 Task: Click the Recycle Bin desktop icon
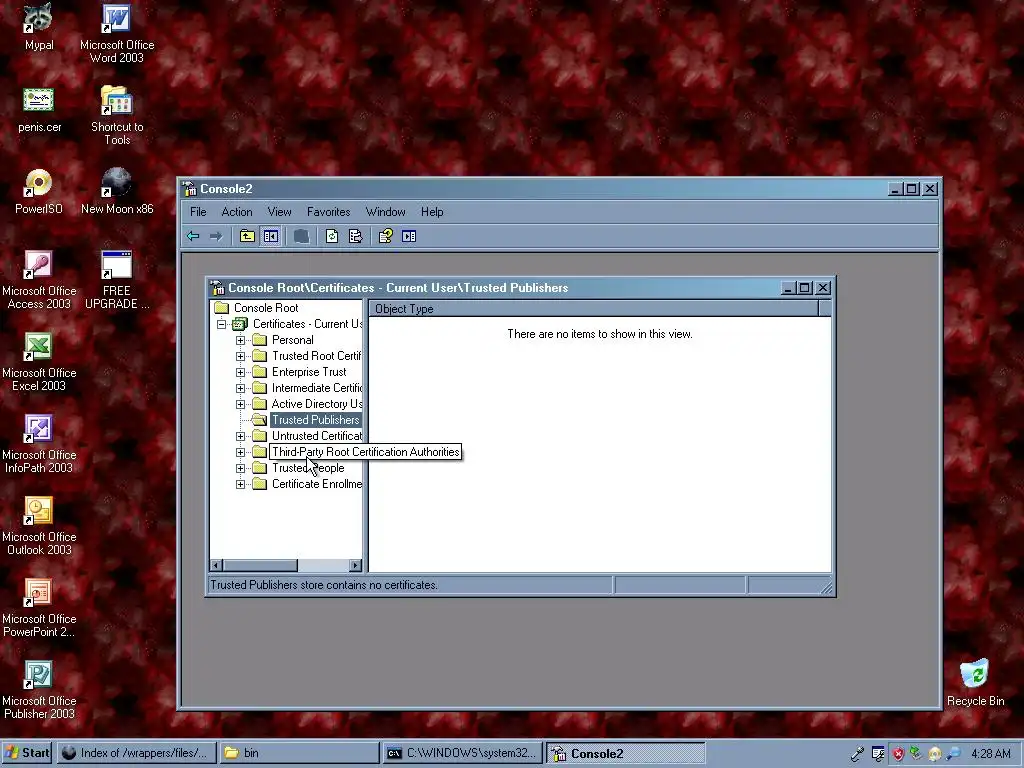[976, 683]
